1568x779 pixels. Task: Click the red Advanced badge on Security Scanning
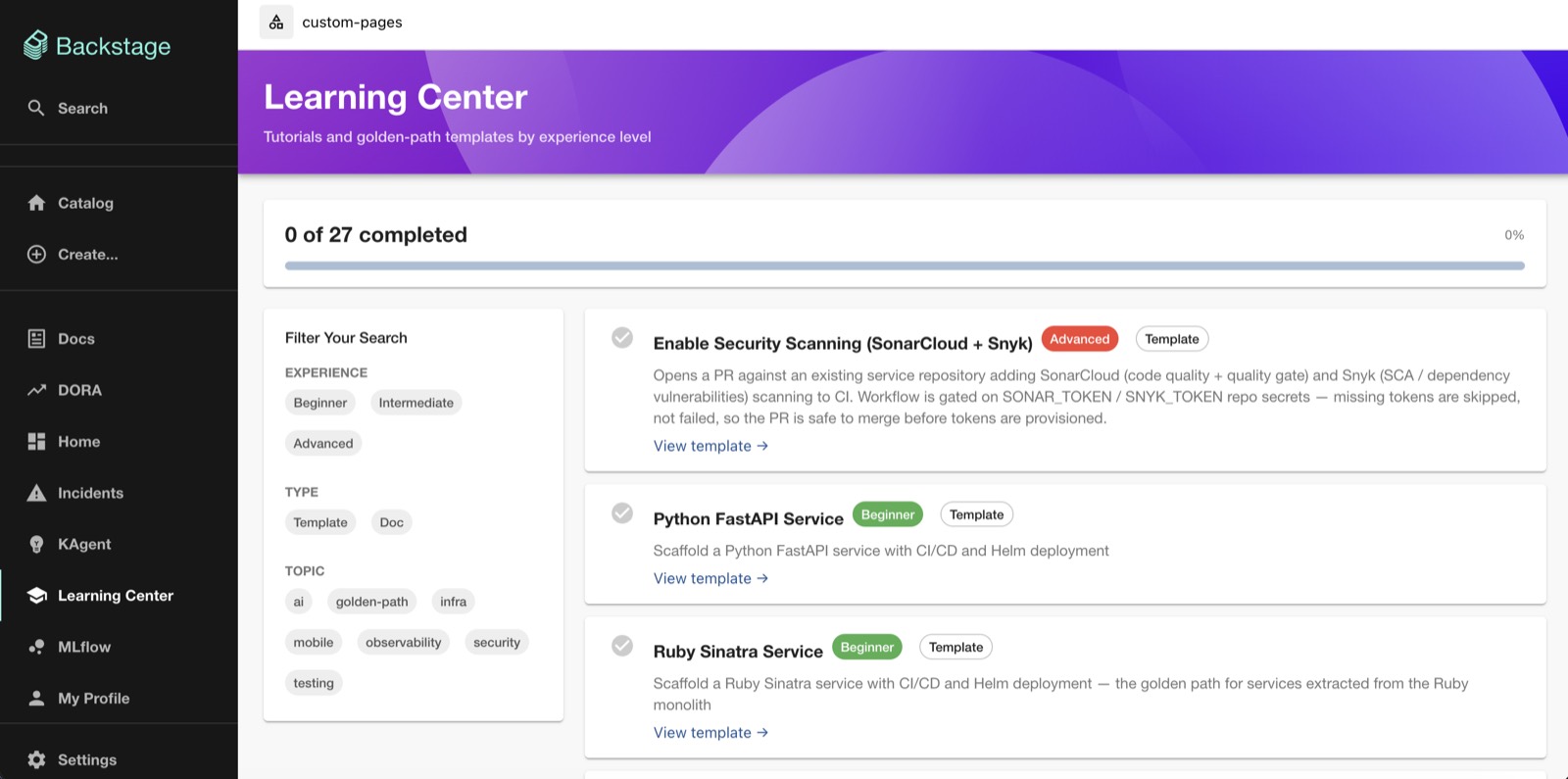click(x=1080, y=339)
